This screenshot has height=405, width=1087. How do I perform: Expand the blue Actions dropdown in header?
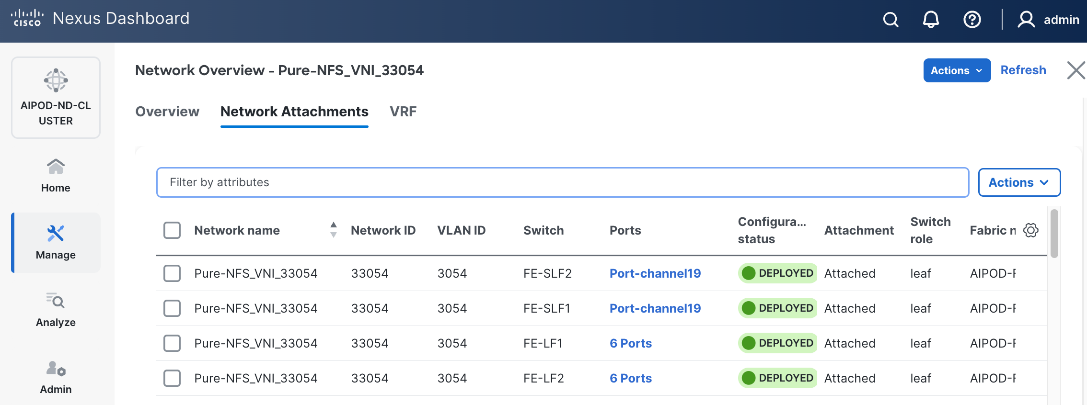tap(957, 70)
